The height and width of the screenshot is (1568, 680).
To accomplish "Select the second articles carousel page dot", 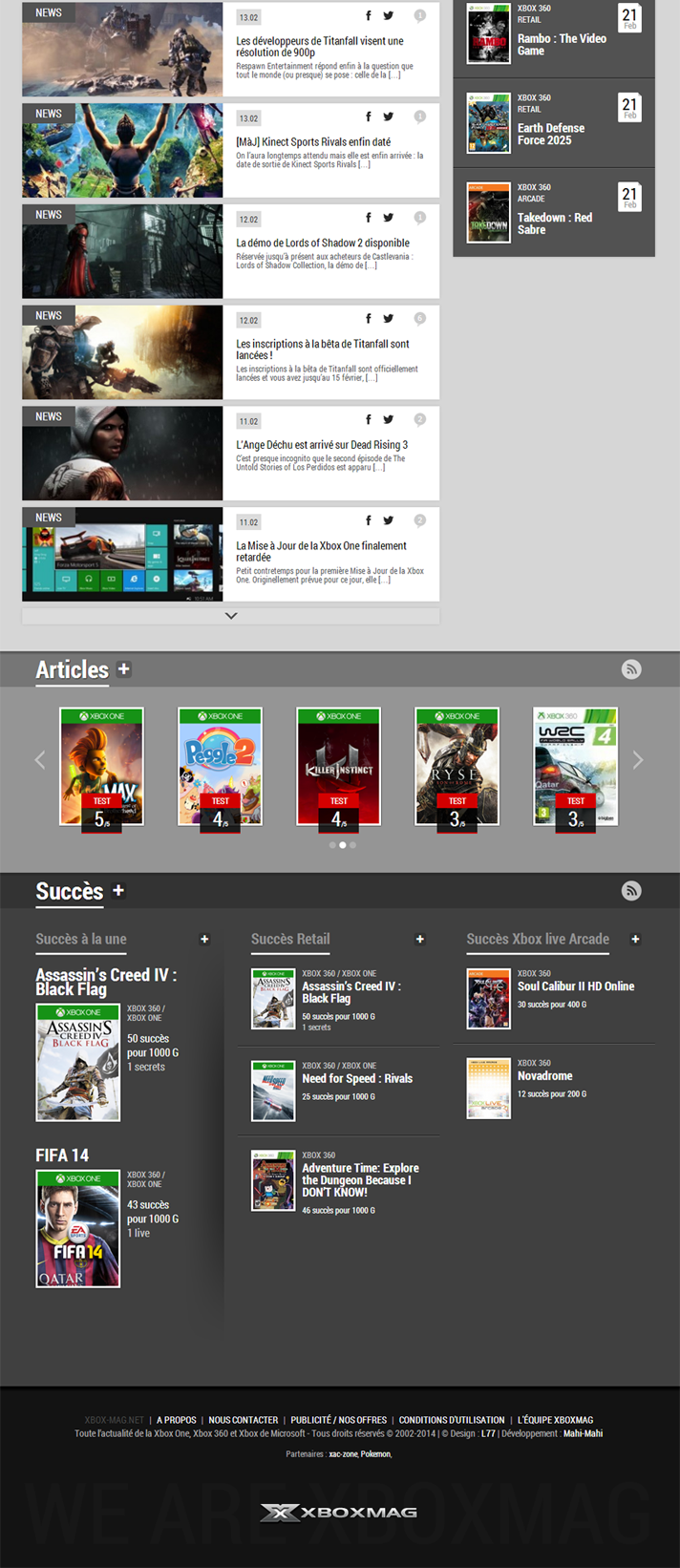I will (x=343, y=845).
